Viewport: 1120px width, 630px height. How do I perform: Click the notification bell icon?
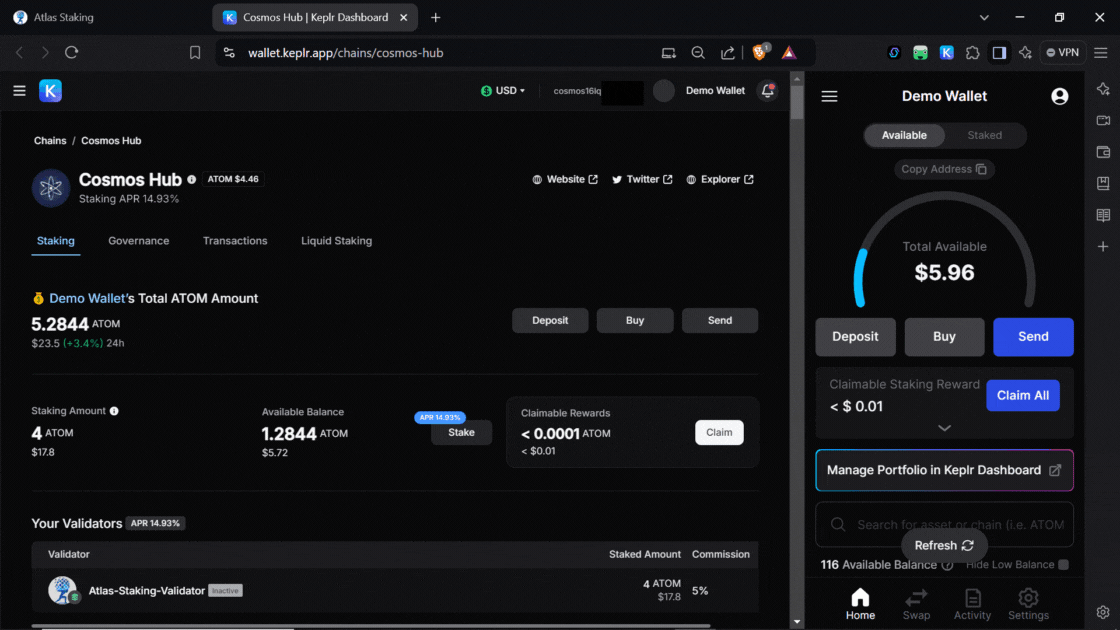(767, 91)
